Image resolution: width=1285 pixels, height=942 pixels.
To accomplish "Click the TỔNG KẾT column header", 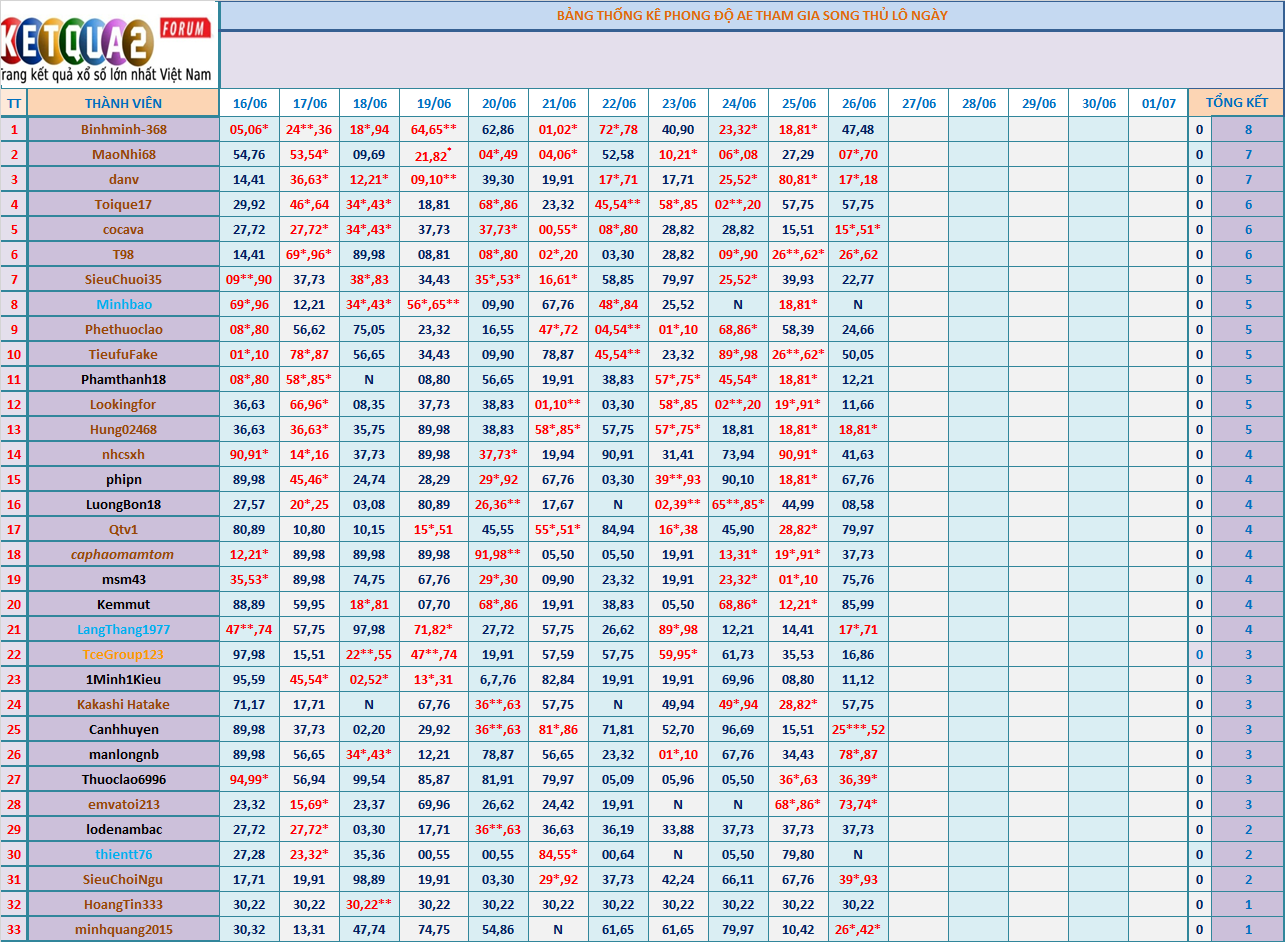I will click(x=1237, y=103).
